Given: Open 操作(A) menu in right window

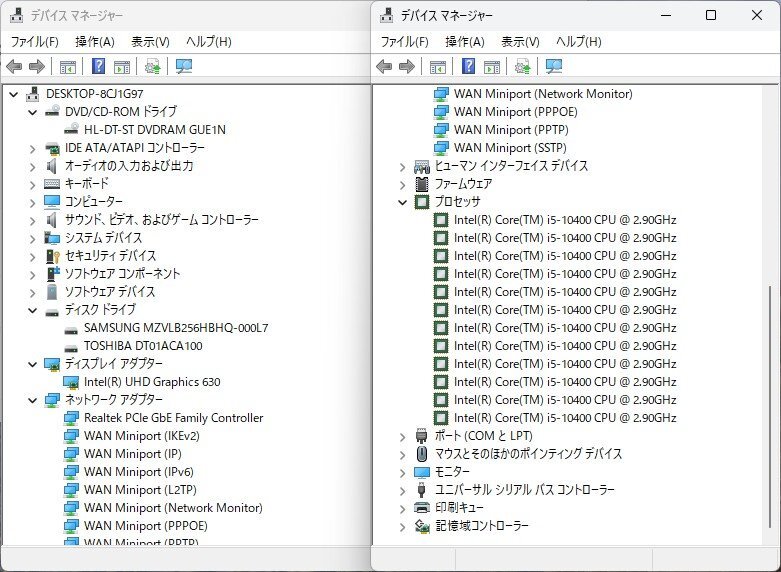Looking at the screenshot, I should [465, 42].
